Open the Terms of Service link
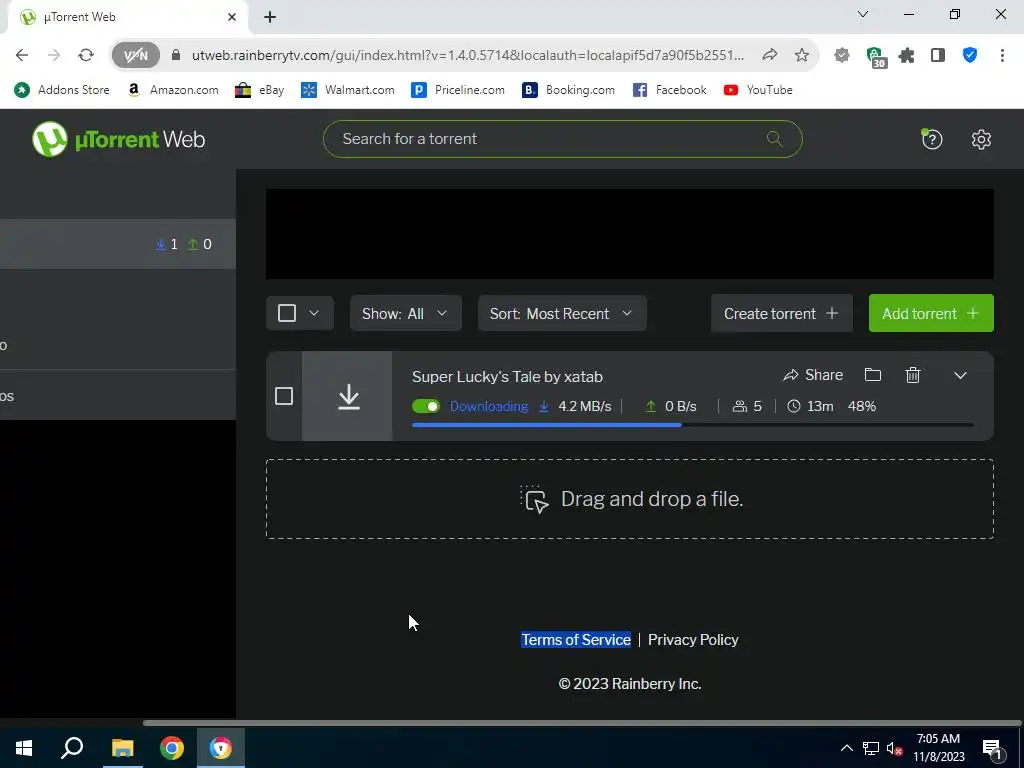This screenshot has width=1024, height=768. tap(576, 640)
